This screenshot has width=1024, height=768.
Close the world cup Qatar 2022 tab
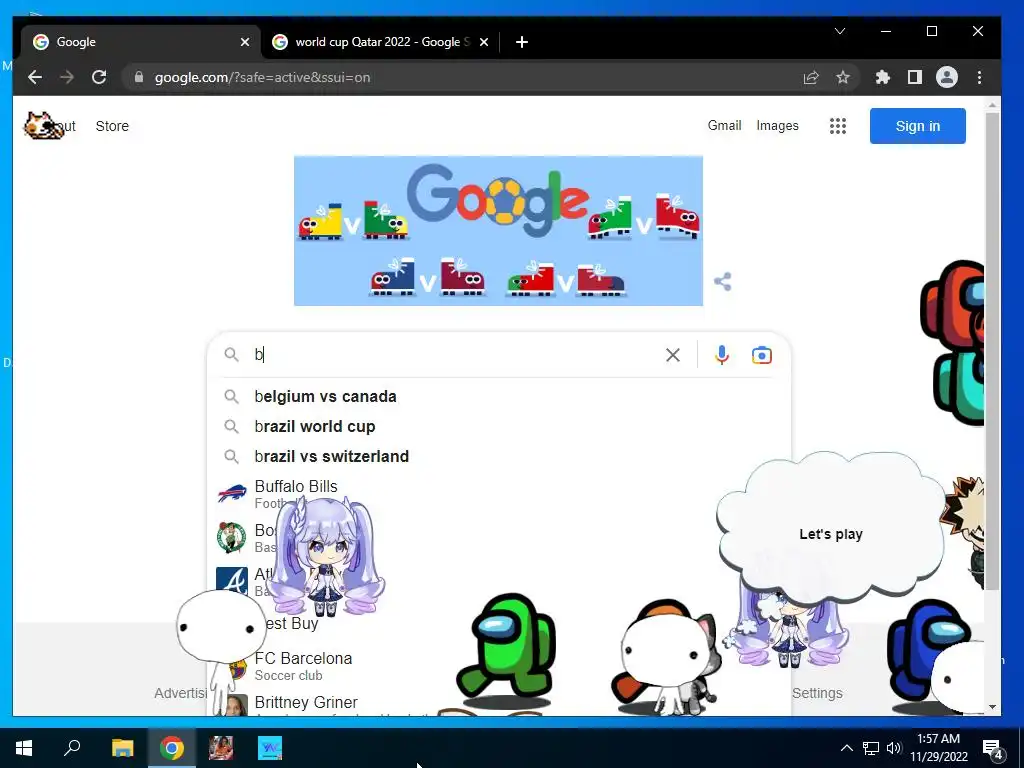pos(484,42)
